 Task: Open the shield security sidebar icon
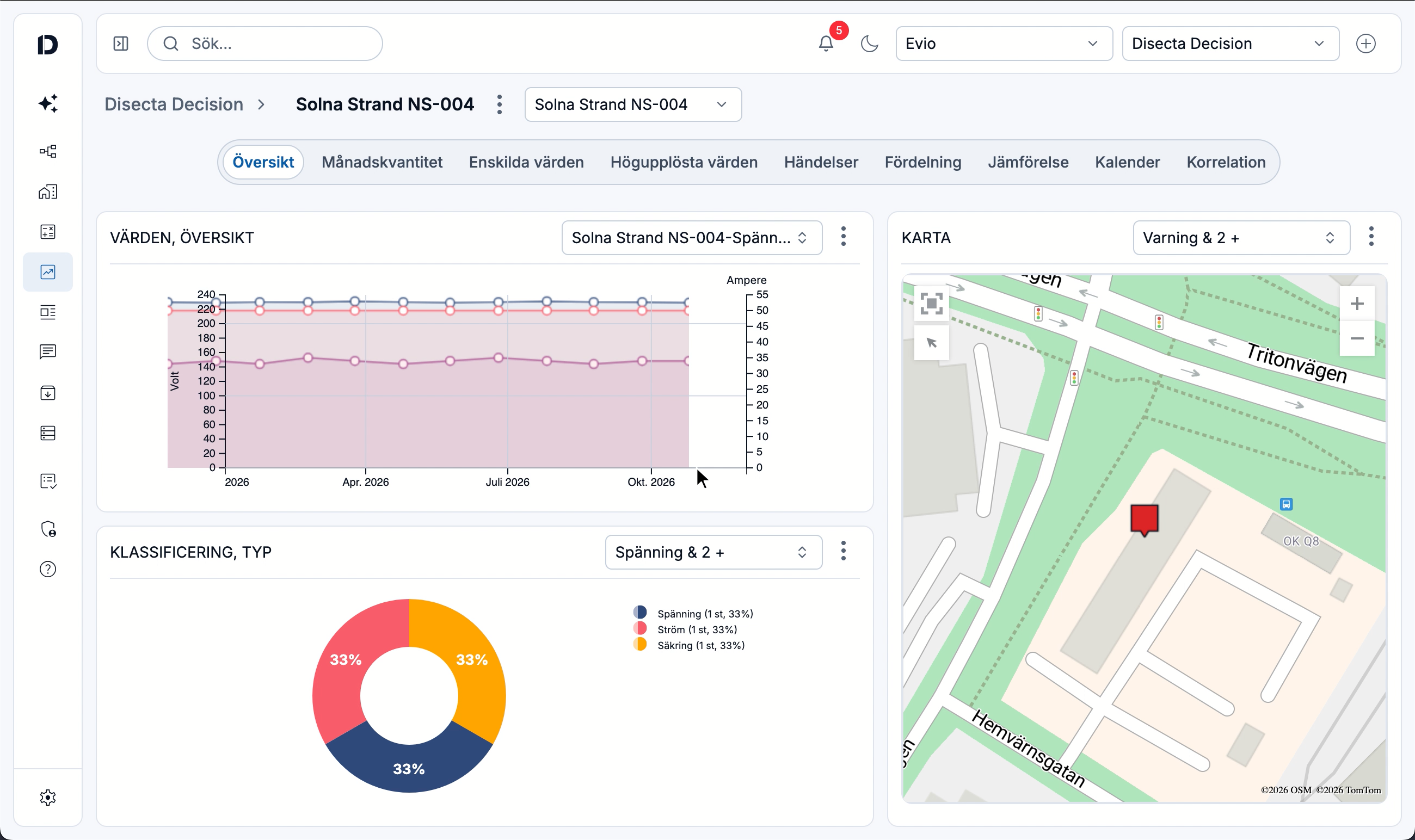[x=48, y=529]
